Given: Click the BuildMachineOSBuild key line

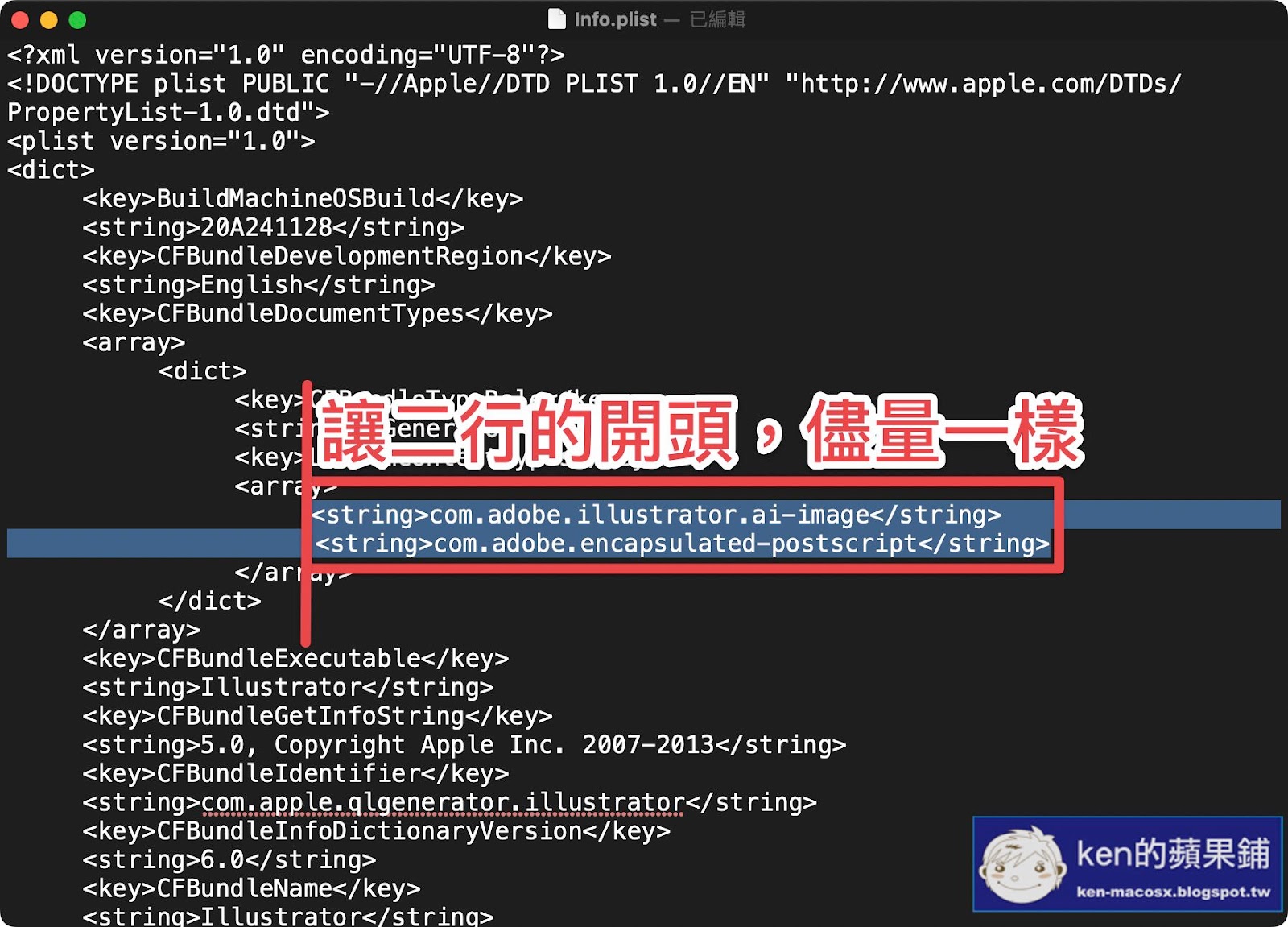Looking at the screenshot, I should (303, 199).
